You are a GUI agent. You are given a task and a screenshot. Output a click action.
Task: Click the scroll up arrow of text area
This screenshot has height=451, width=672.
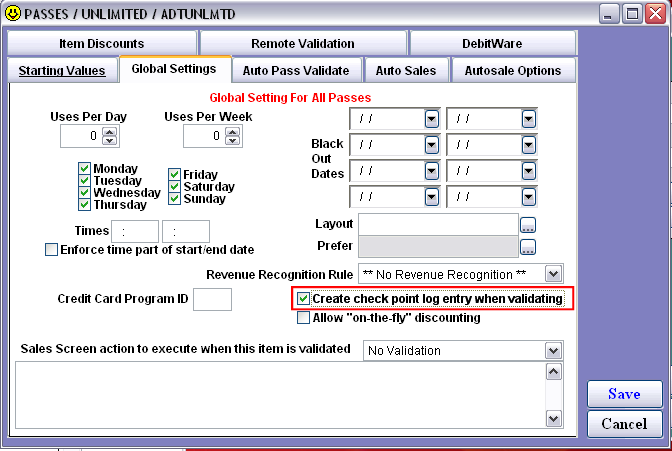click(x=554, y=371)
